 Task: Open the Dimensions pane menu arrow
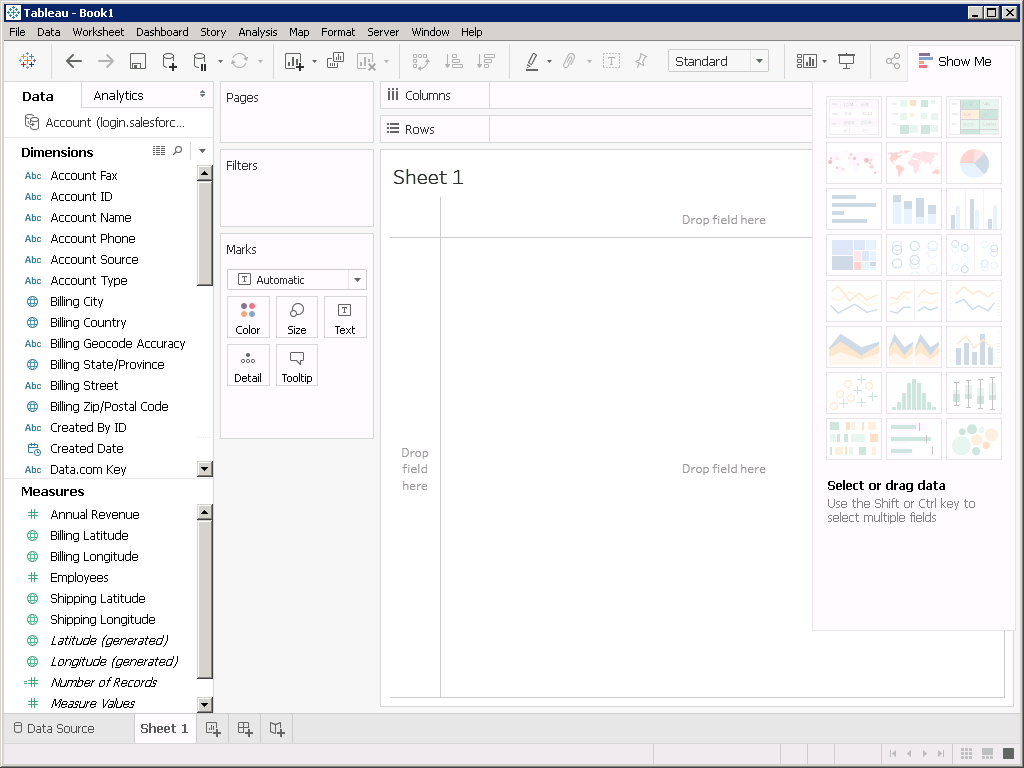tap(202, 151)
